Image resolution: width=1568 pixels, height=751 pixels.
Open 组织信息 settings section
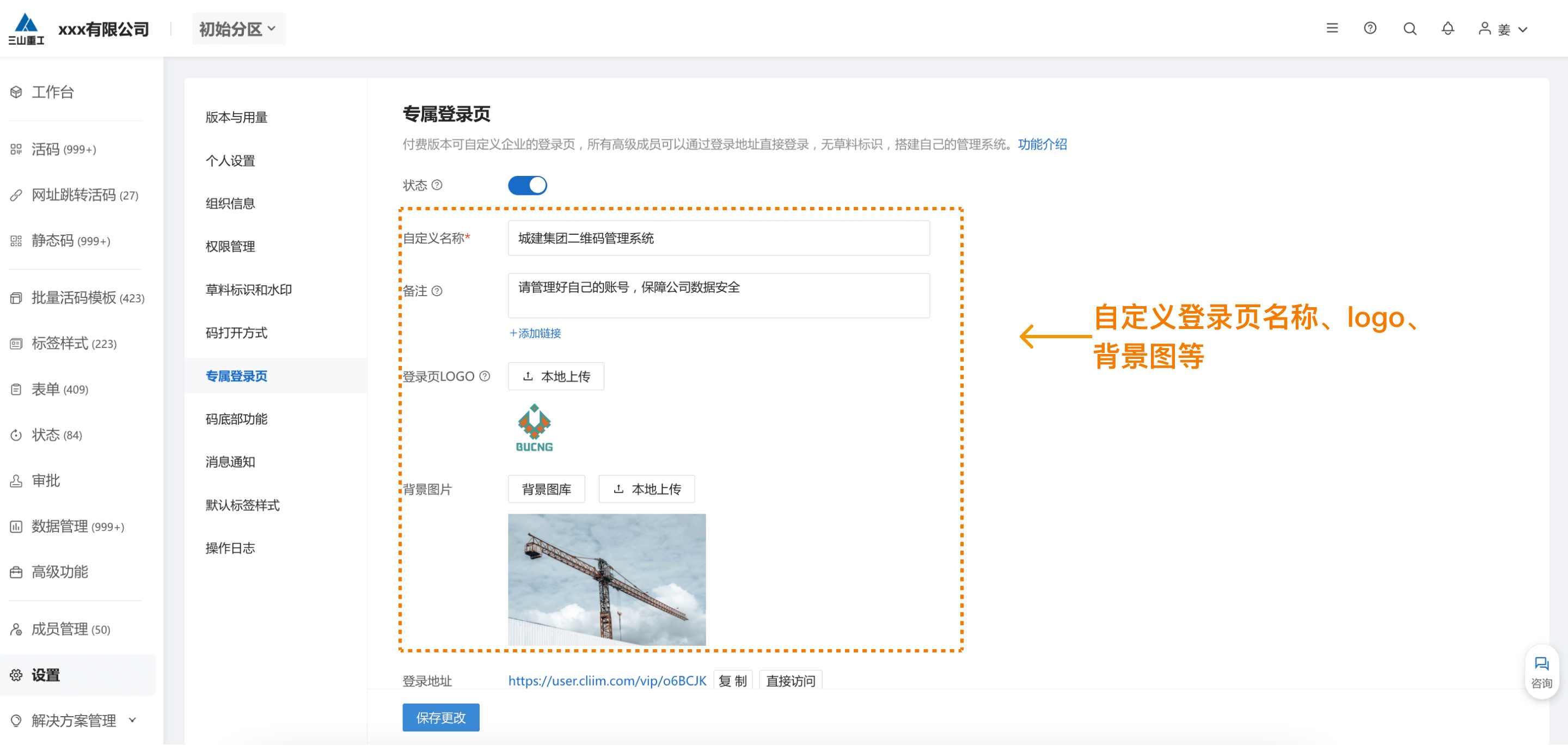click(230, 204)
